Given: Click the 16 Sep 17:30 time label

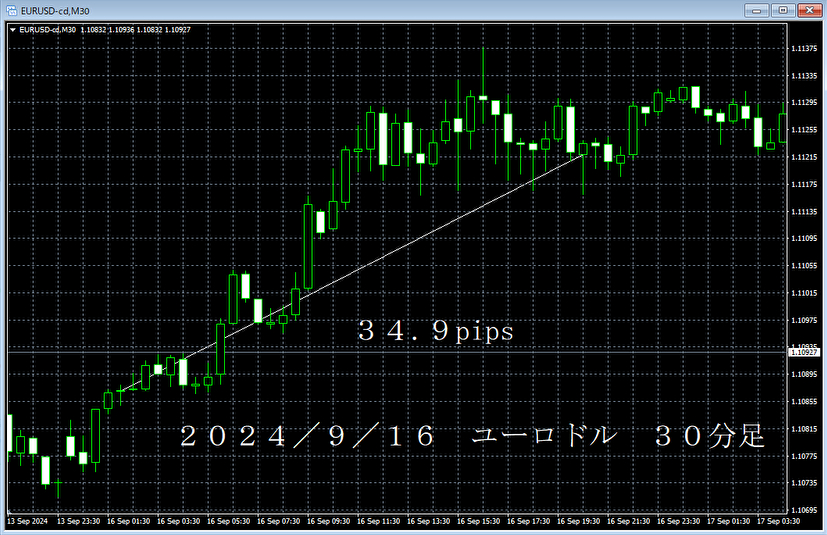Looking at the screenshot, I should pyautogui.click(x=528, y=521).
